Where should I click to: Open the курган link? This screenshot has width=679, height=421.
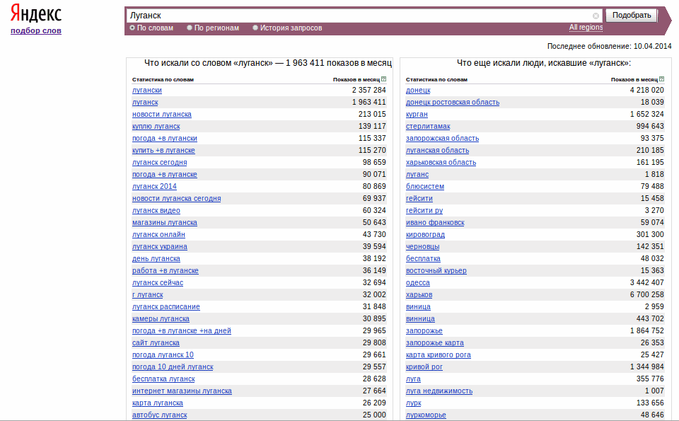[x=417, y=114]
